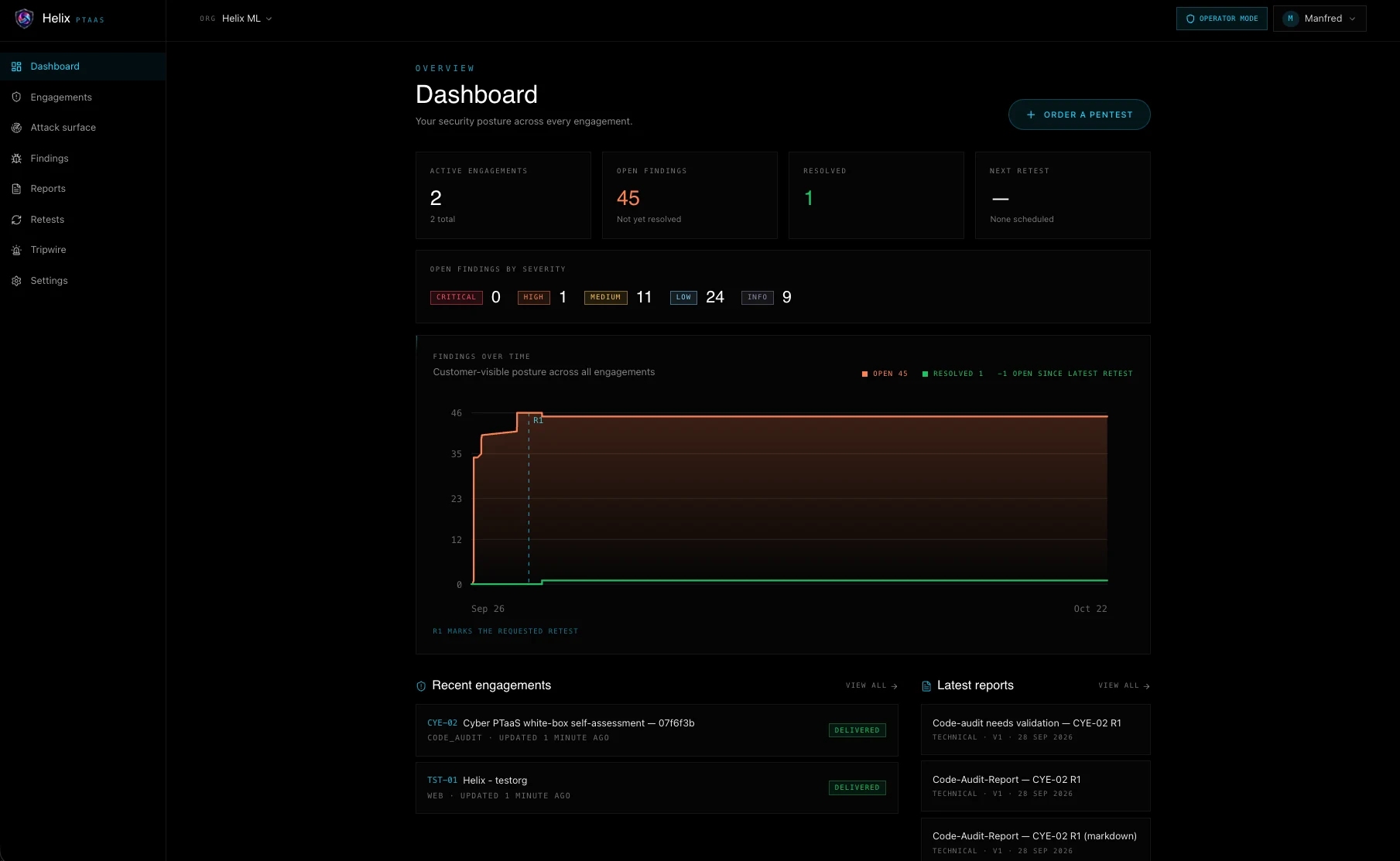This screenshot has height=861, width=1400.
Task: Open Code-Audit-Report CYE-02 R1 markdown report
Action: click(1035, 840)
